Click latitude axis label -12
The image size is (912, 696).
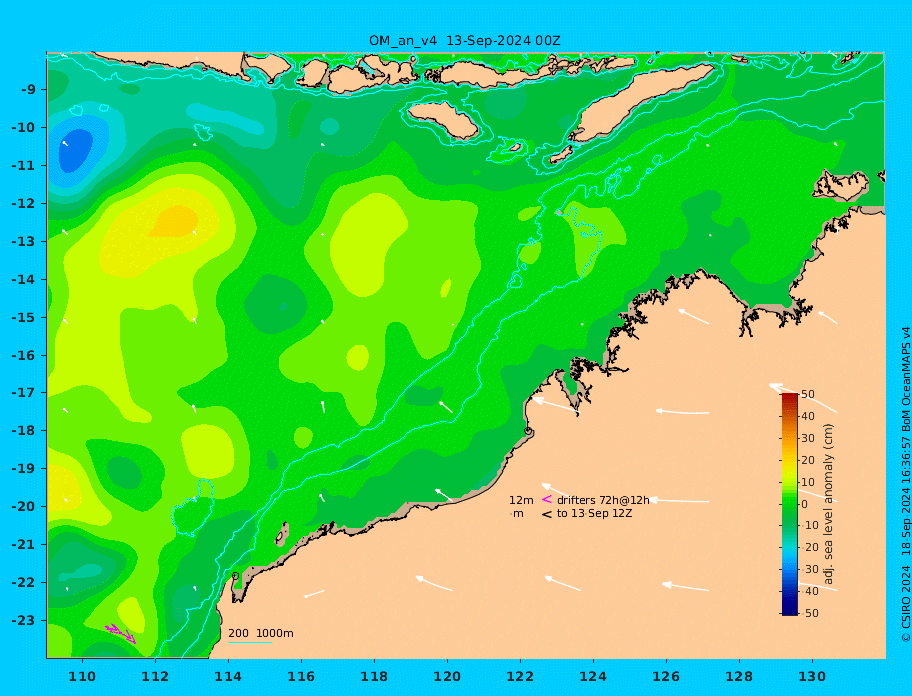pyautogui.click(x=23, y=204)
